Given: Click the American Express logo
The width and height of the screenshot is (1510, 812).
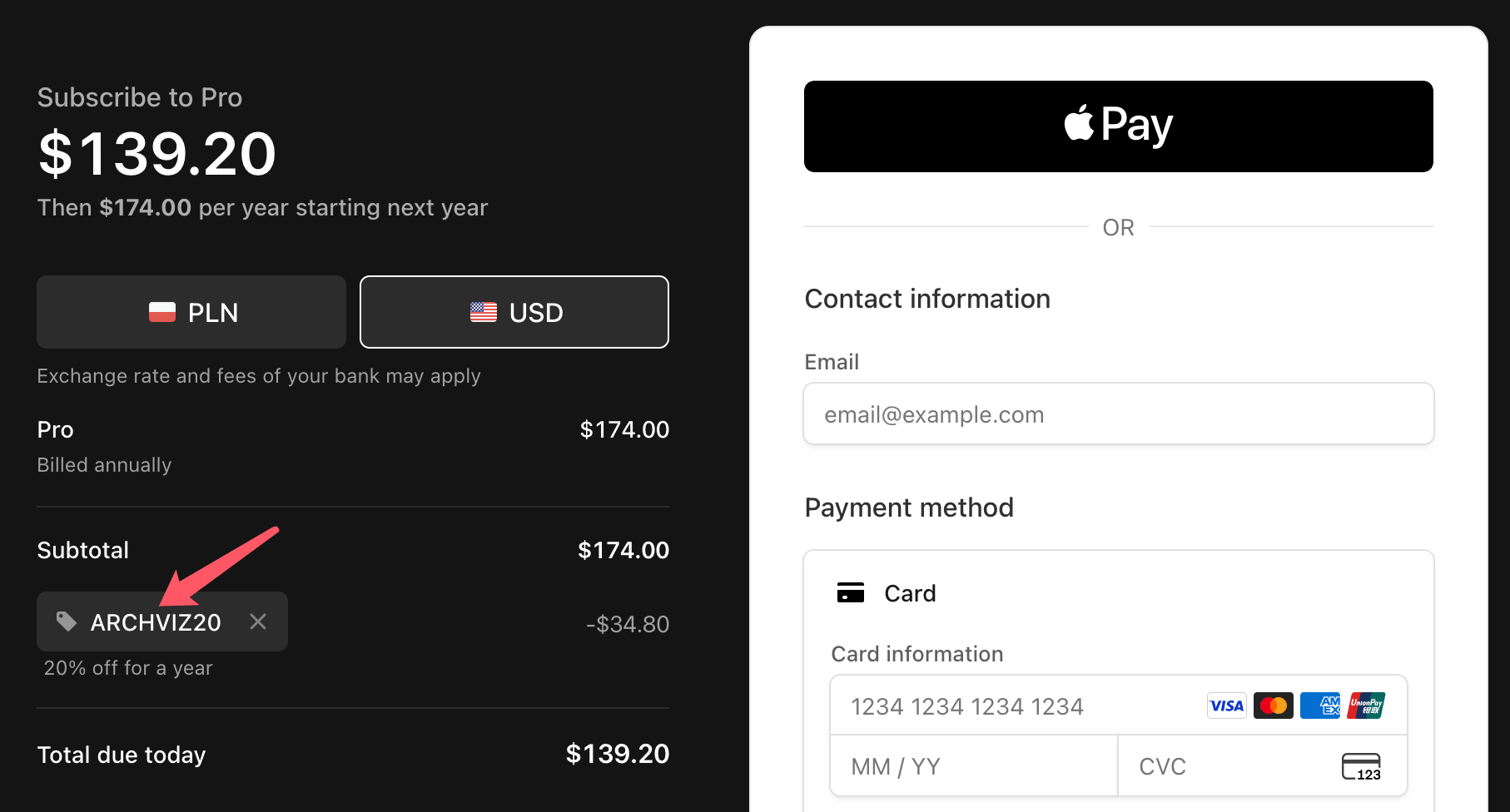Looking at the screenshot, I should tap(1320, 706).
